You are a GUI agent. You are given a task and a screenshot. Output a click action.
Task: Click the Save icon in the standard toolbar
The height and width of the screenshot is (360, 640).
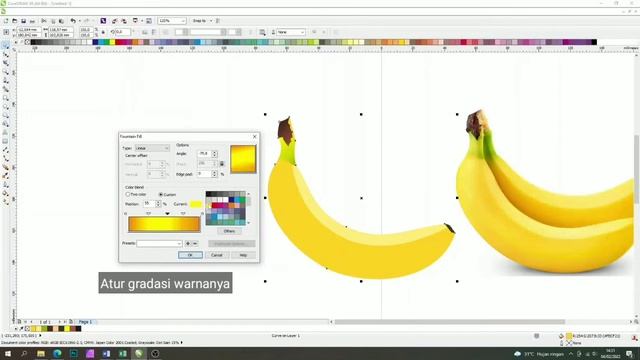coord(24,21)
